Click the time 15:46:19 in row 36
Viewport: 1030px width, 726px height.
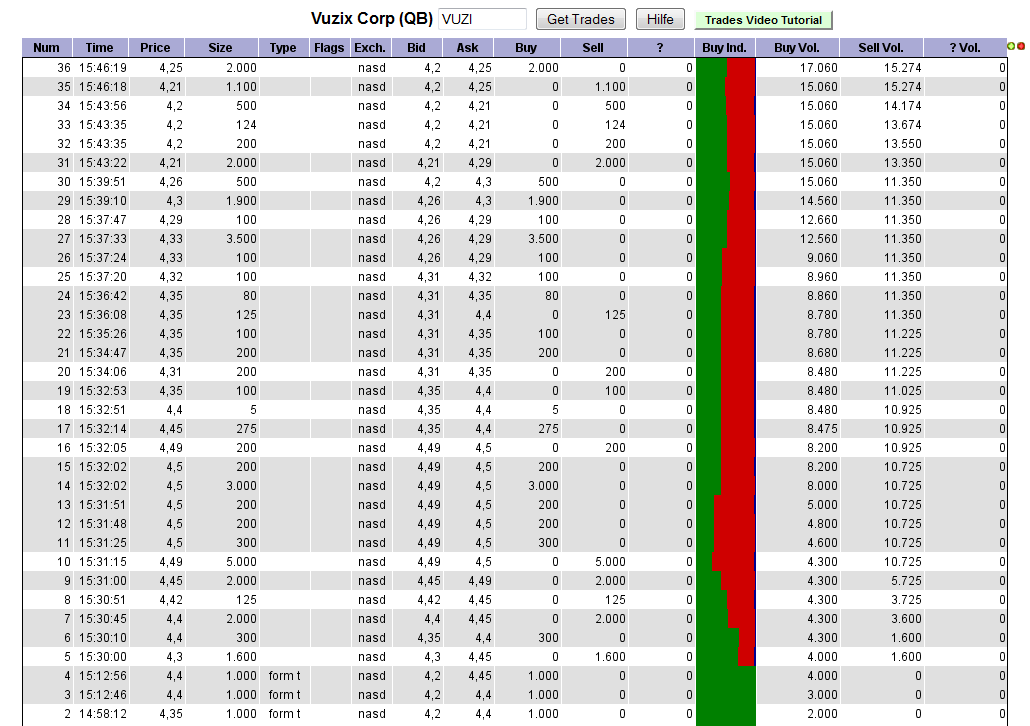point(103,68)
